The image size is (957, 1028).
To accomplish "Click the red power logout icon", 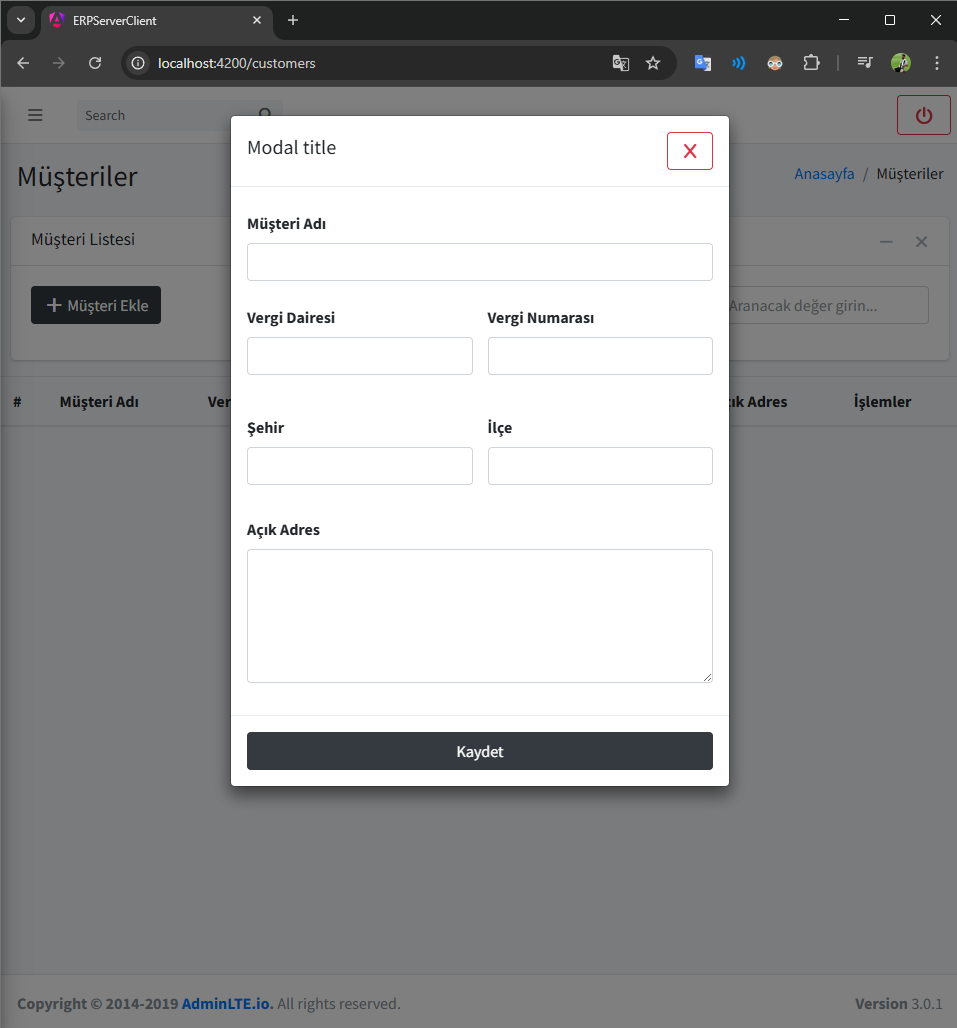I will [923, 115].
